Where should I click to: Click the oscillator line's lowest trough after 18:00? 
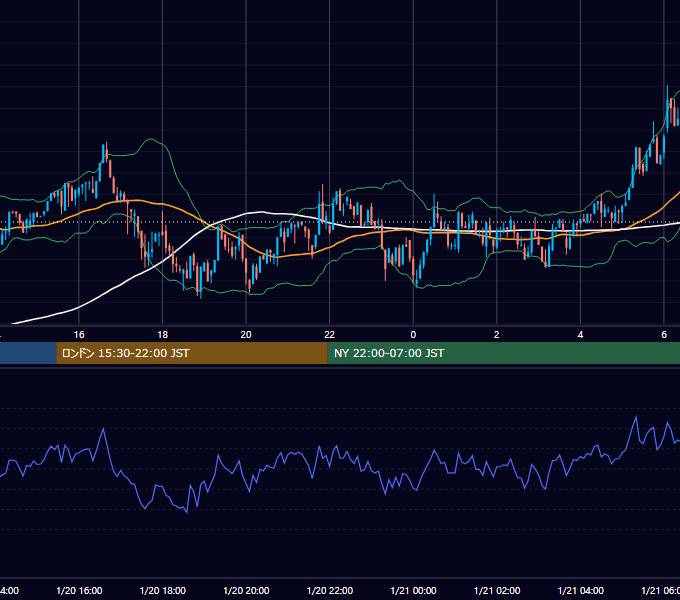click(x=187, y=512)
